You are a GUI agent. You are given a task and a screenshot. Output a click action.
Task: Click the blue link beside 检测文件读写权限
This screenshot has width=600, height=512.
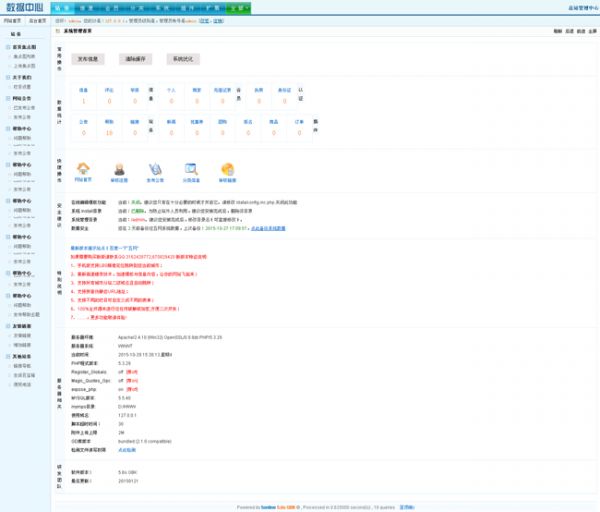pos(127,450)
